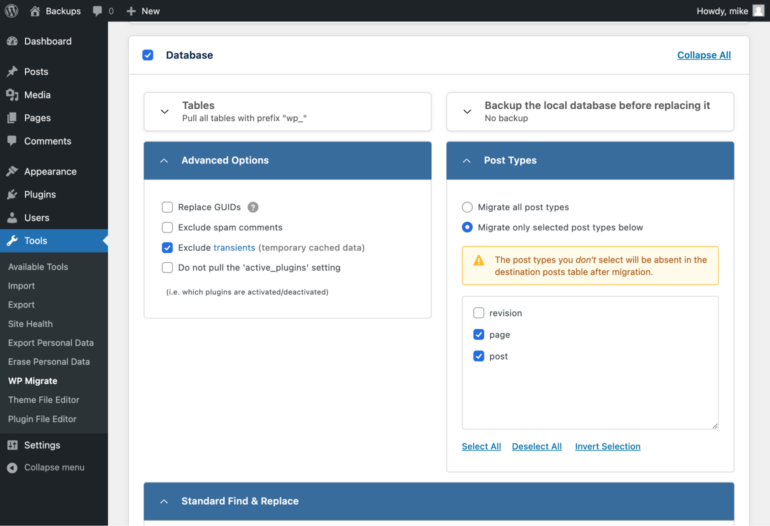Click the Users person icon
The height and width of the screenshot is (526, 770).
coord(12,218)
